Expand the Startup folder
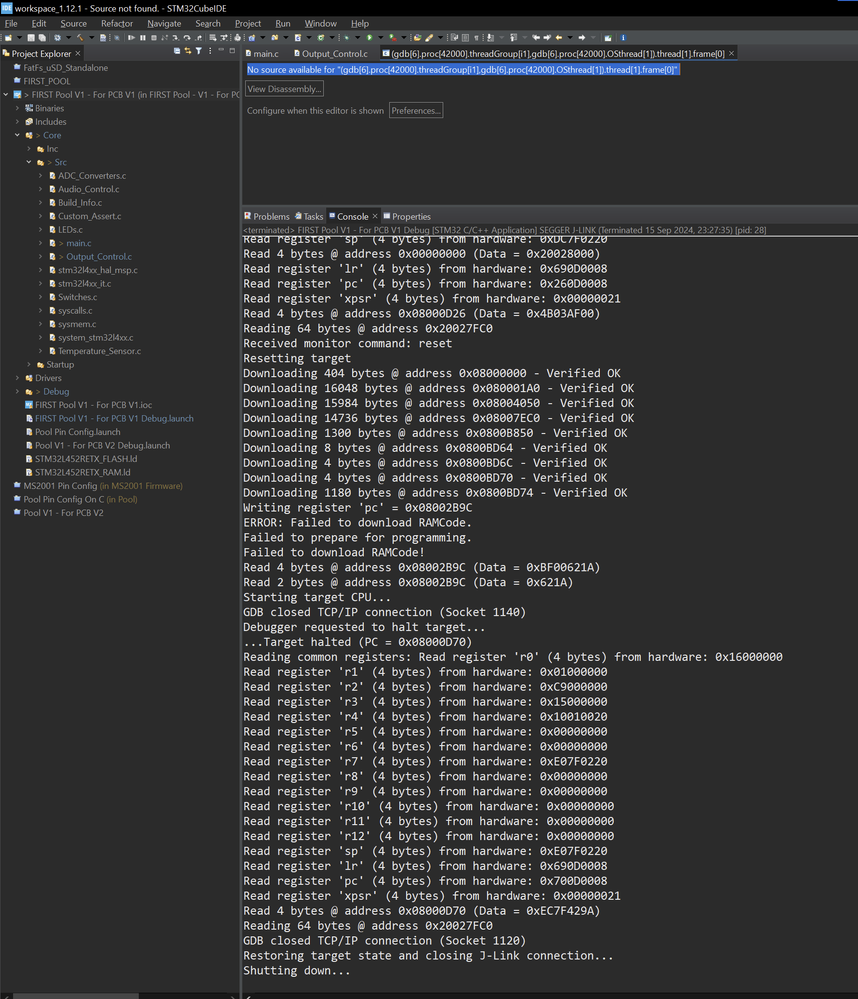Image resolution: width=858 pixels, height=999 pixels. [x=29, y=364]
